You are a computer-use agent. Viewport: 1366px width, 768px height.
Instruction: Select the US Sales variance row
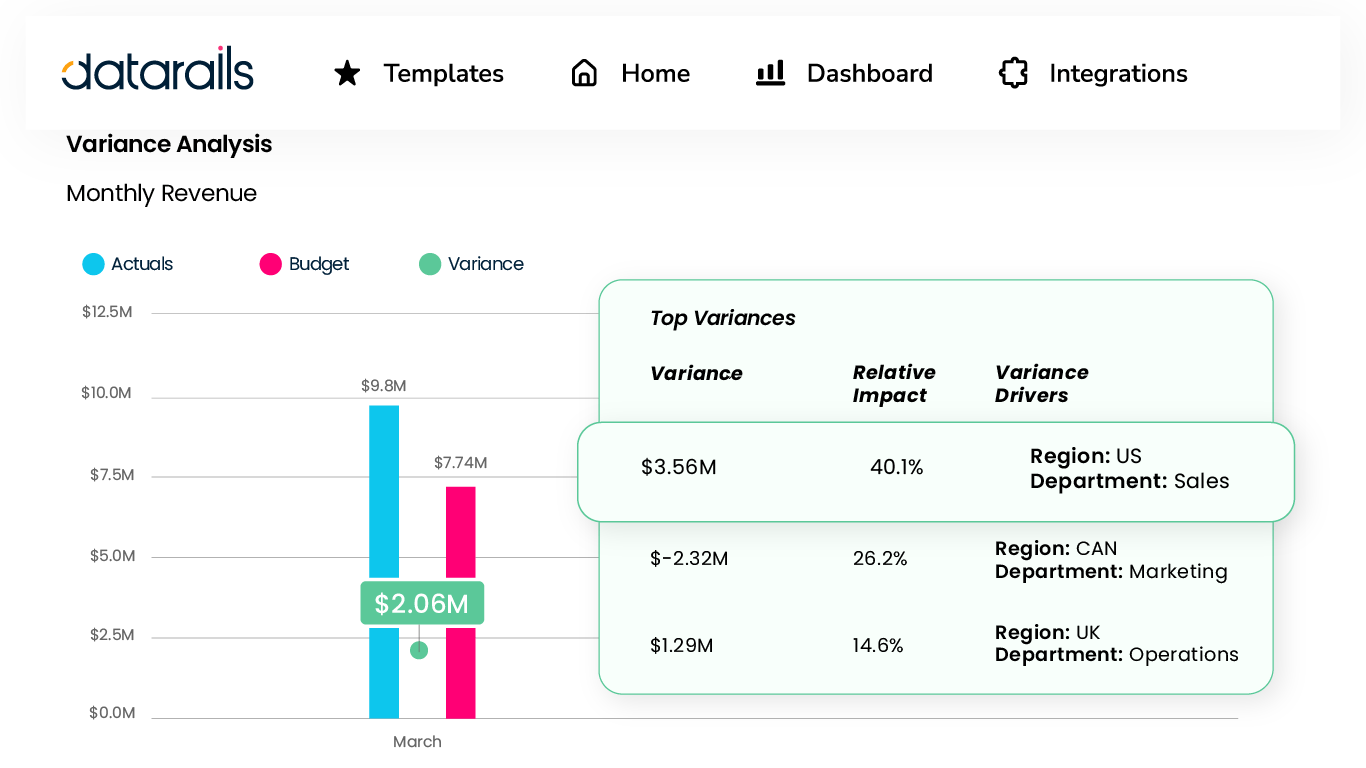tap(935, 469)
